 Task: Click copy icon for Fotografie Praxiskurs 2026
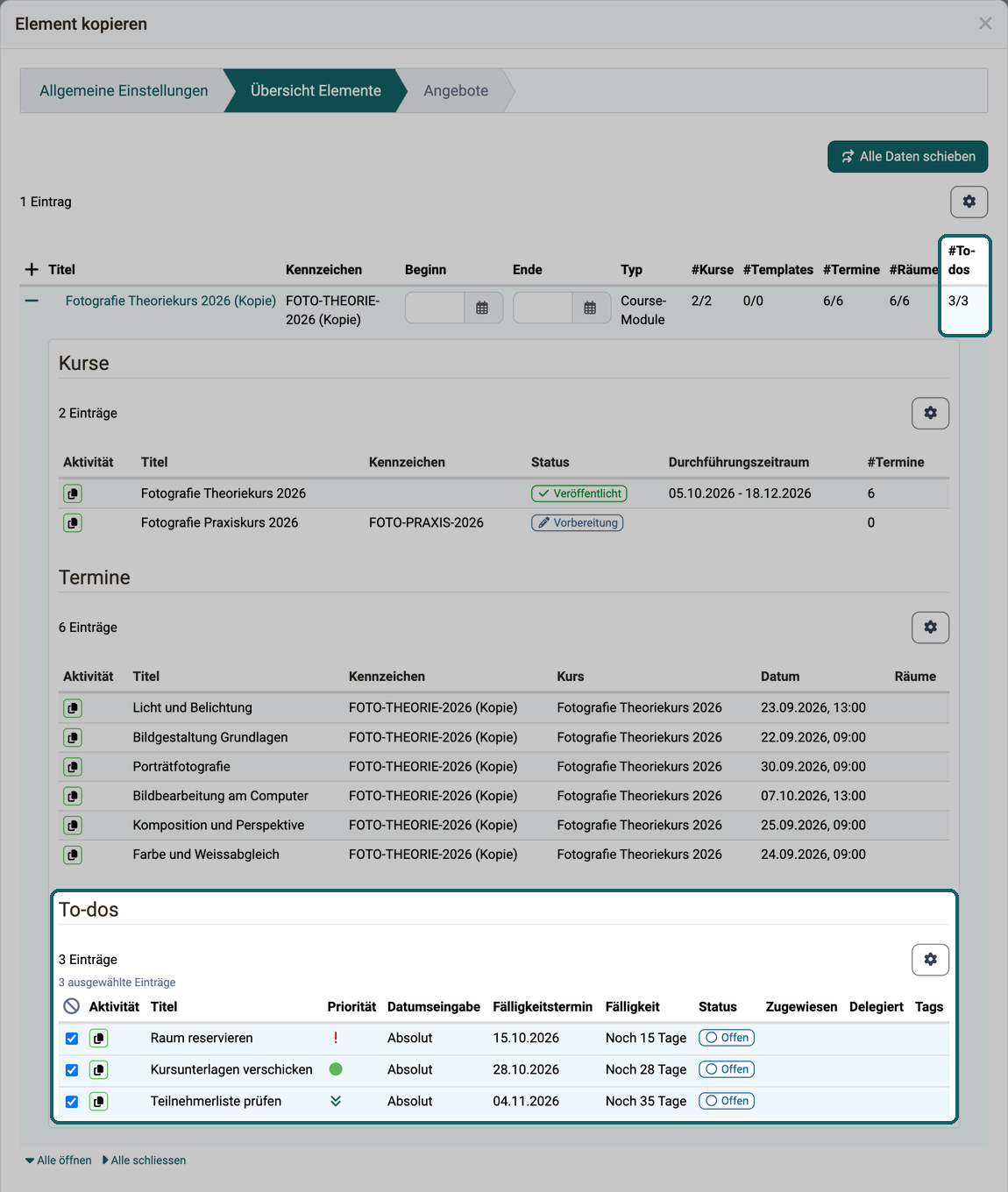pos(73,523)
